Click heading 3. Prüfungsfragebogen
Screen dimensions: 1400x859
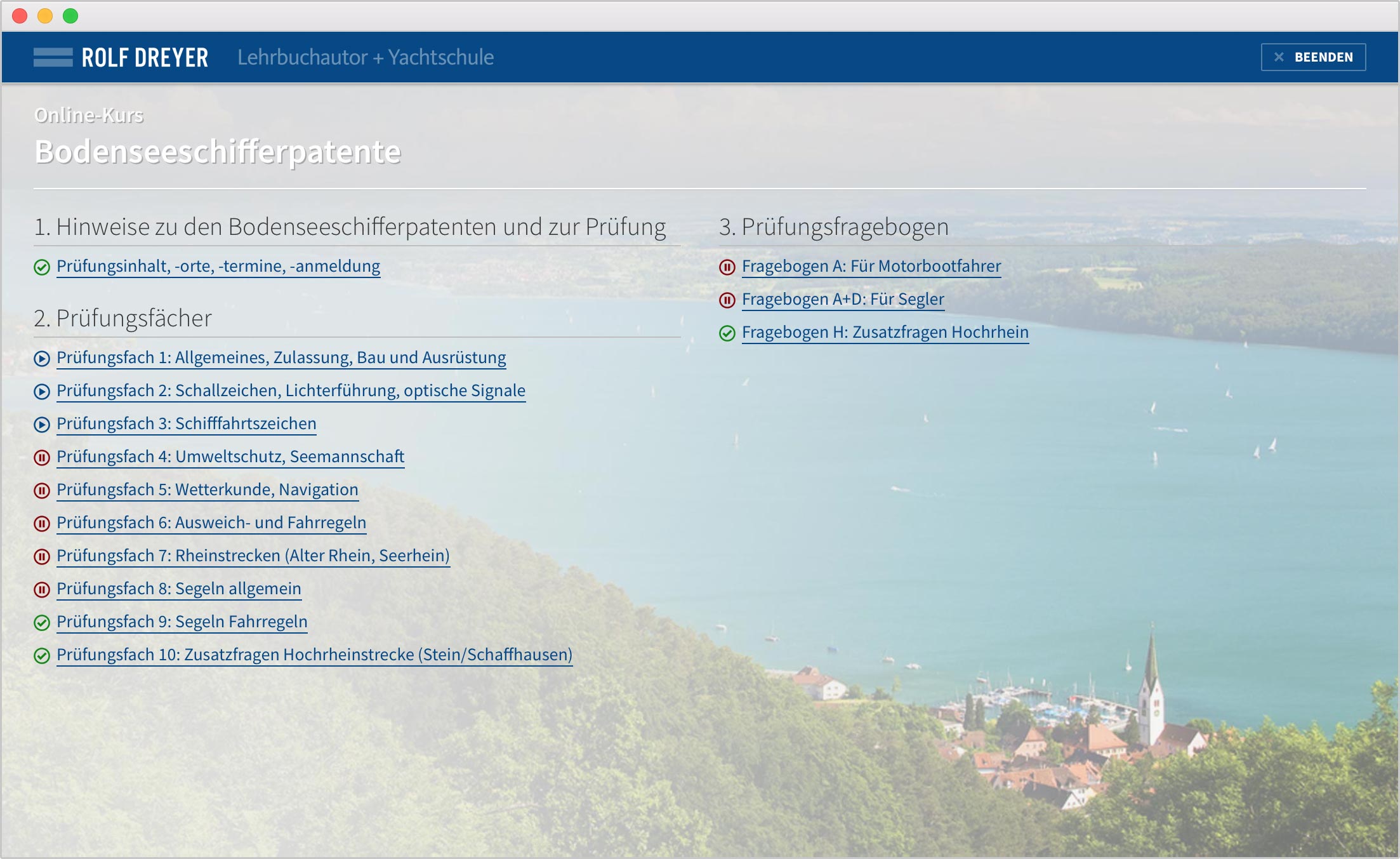tap(834, 227)
